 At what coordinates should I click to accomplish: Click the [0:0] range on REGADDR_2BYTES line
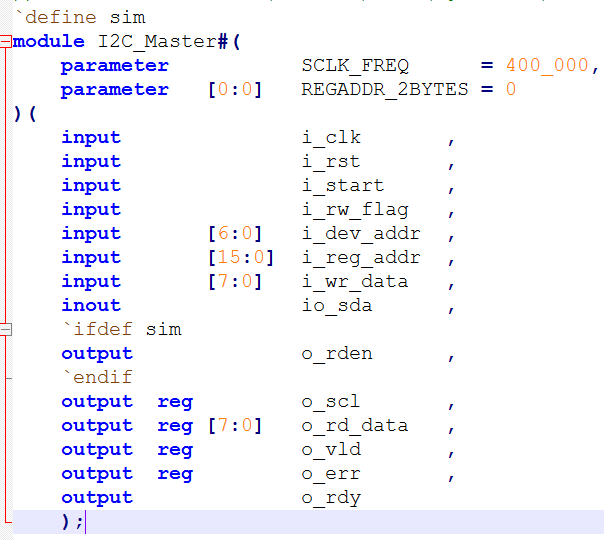[x=235, y=89]
